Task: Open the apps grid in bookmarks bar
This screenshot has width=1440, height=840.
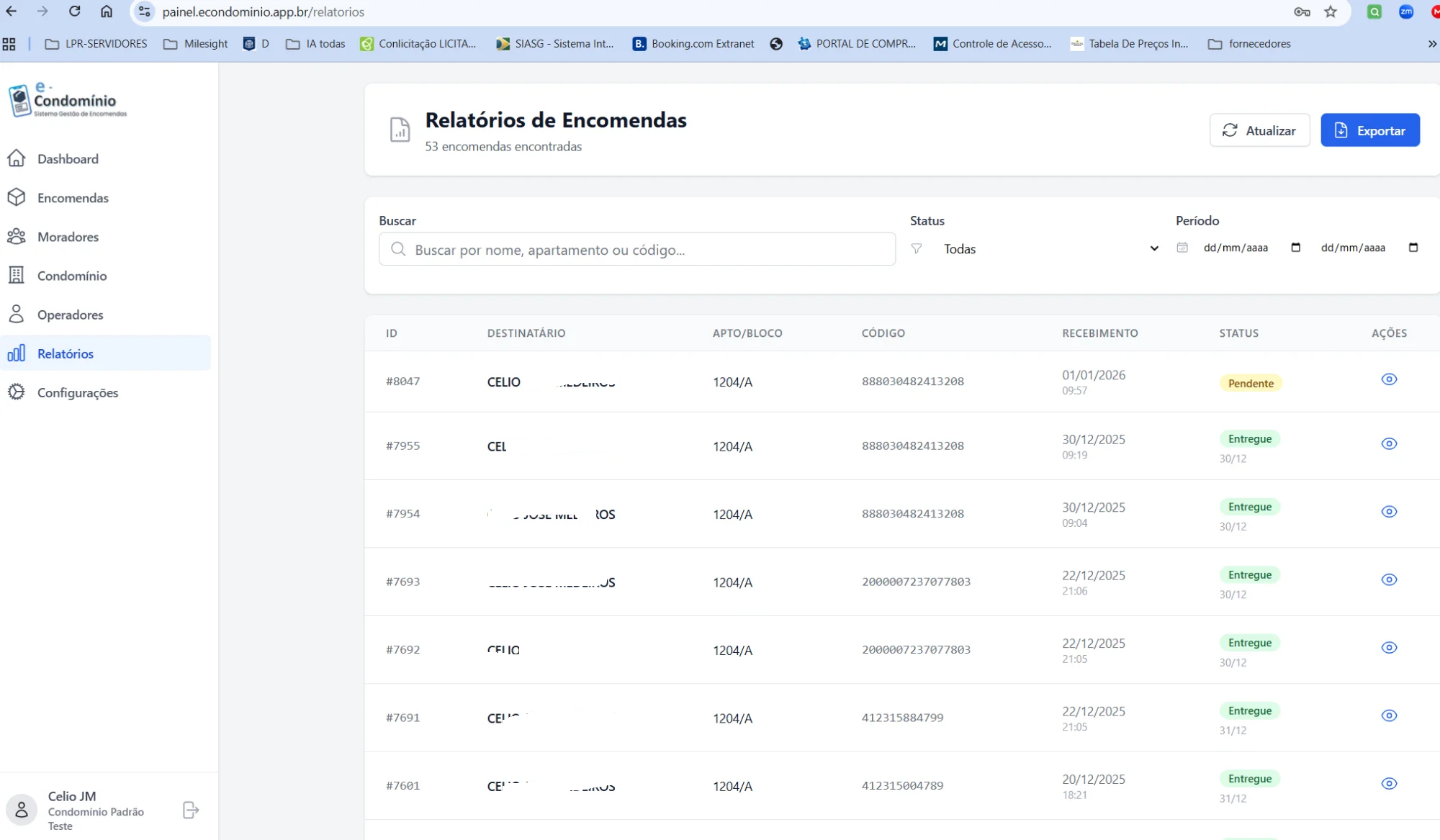Action: 9,44
